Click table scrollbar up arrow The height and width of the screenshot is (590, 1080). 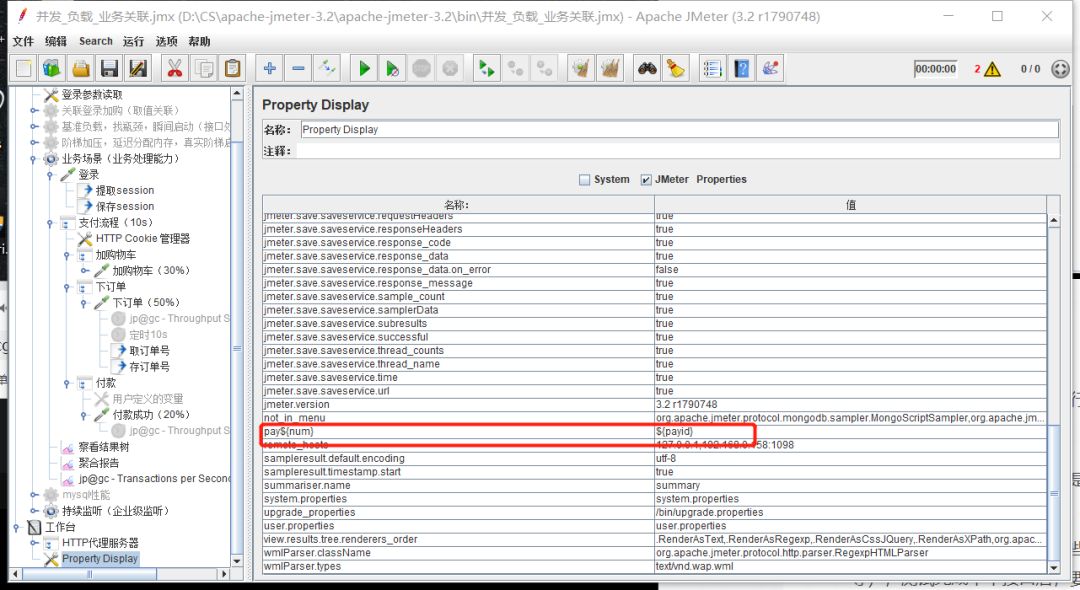point(1054,220)
